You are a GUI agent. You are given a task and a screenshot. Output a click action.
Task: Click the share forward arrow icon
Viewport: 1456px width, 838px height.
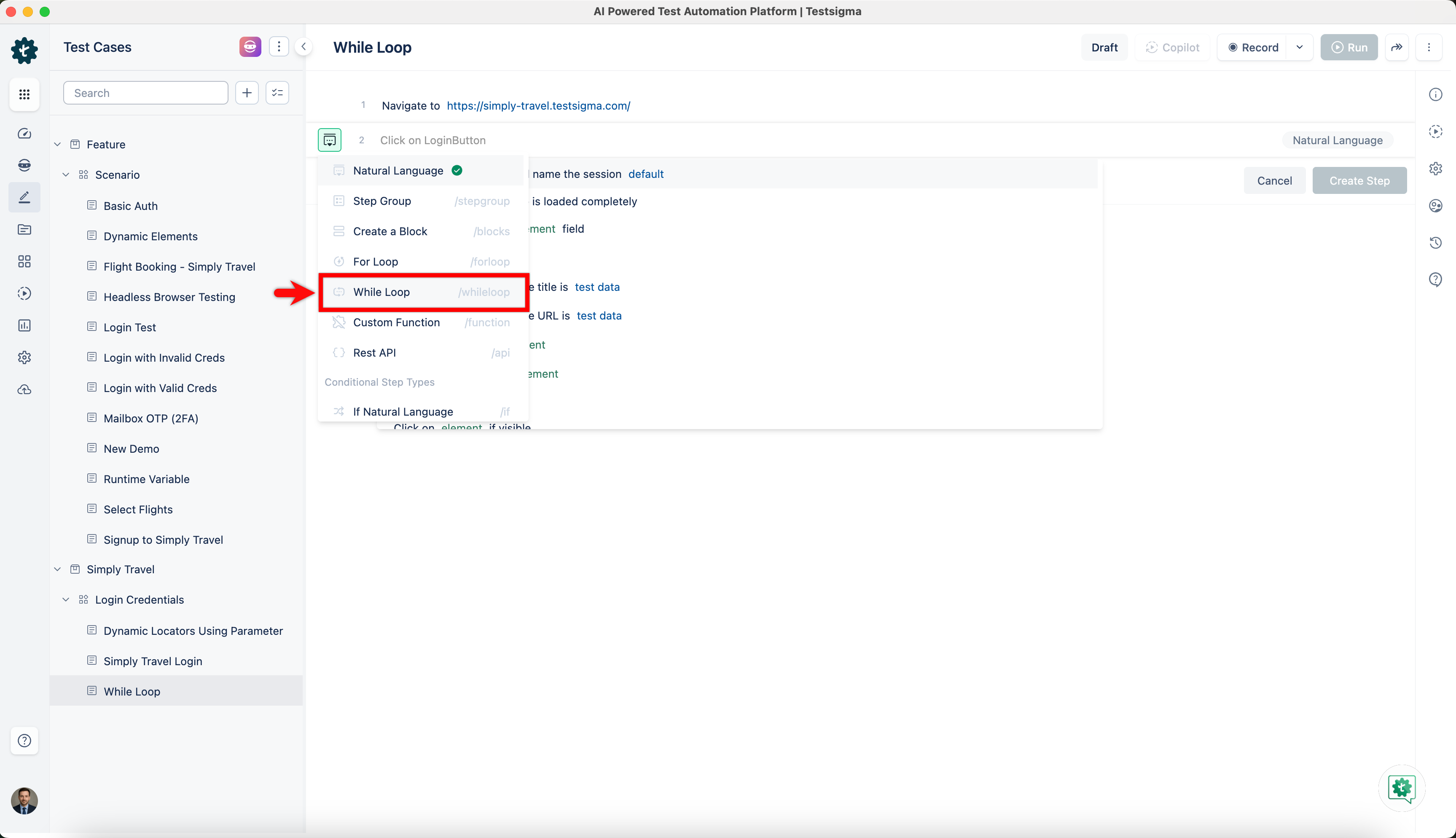pyautogui.click(x=1397, y=47)
